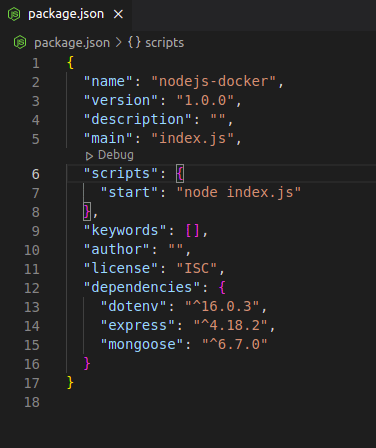The height and width of the screenshot is (448, 376).
Task: Click the breadcrumb chevron separator
Action: tap(119, 43)
